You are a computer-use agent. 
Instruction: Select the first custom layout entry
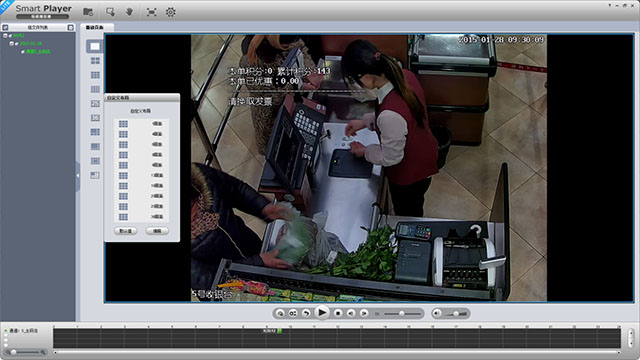(141, 124)
